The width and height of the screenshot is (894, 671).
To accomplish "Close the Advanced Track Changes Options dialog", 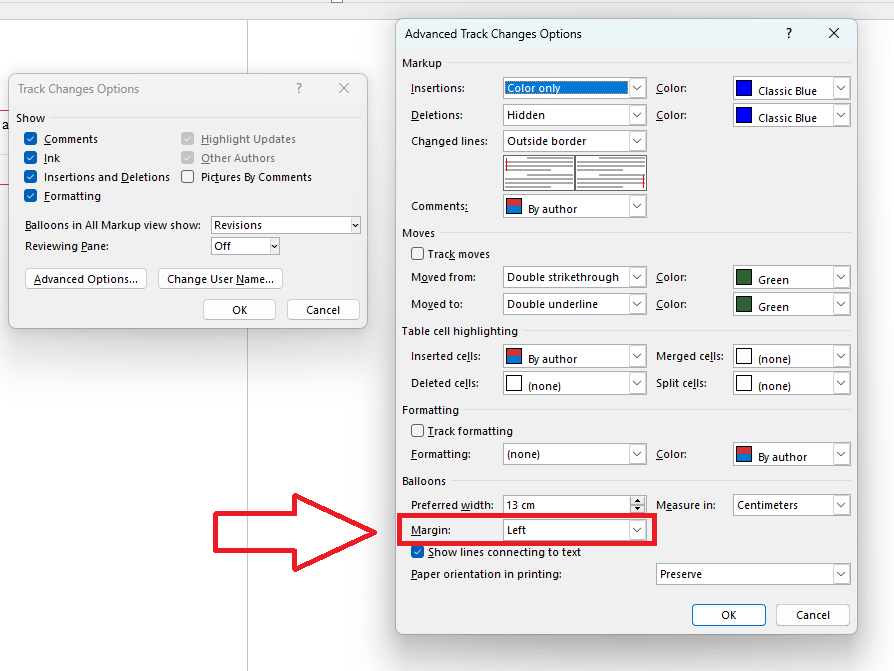I will (834, 34).
